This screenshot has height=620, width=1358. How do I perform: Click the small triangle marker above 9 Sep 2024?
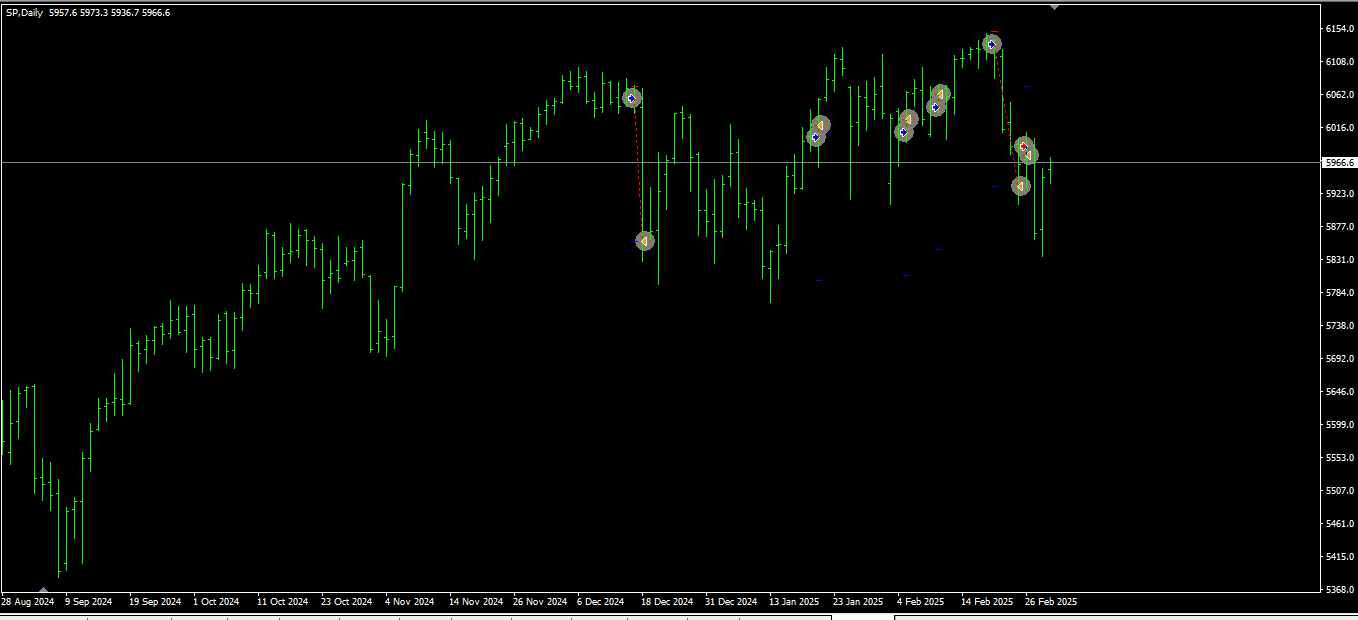(x=43, y=589)
